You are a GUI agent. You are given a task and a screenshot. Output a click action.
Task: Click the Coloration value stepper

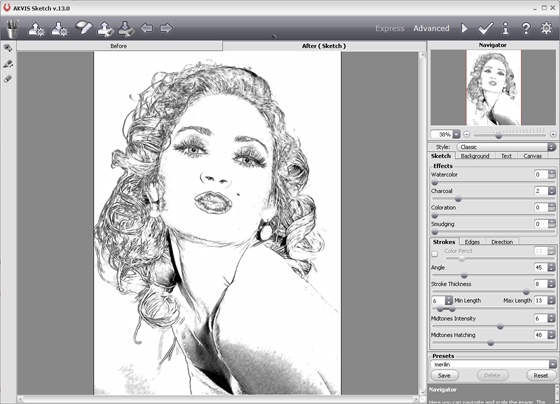click(x=552, y=207)
